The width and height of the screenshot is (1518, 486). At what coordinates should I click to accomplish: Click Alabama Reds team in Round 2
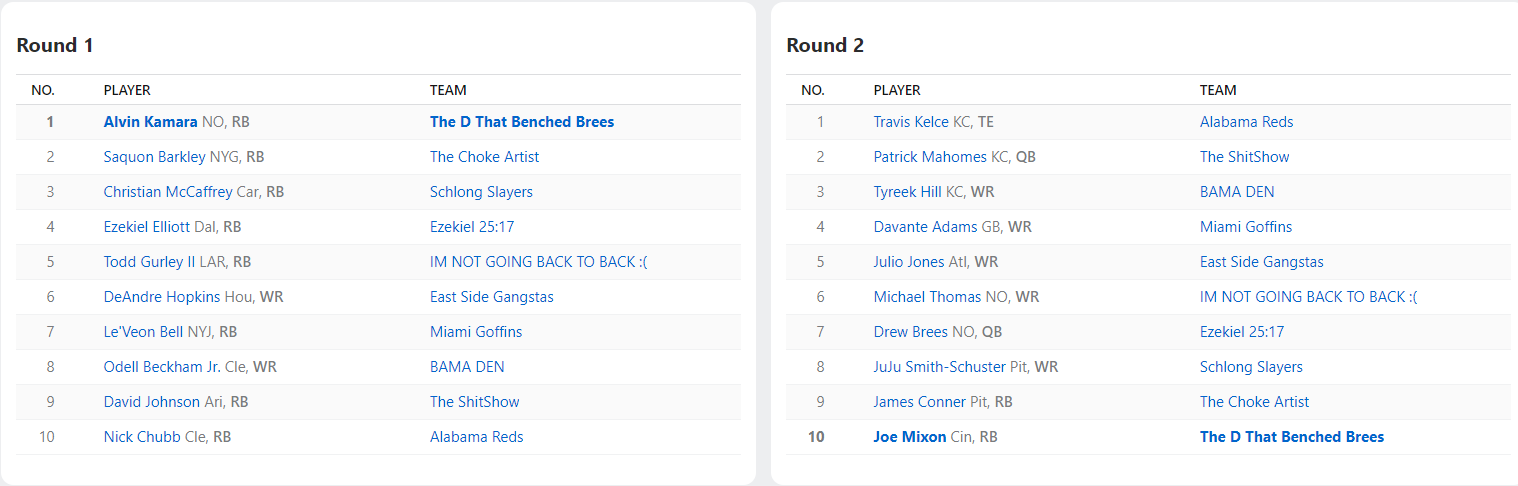click(x=1246, y=122)
